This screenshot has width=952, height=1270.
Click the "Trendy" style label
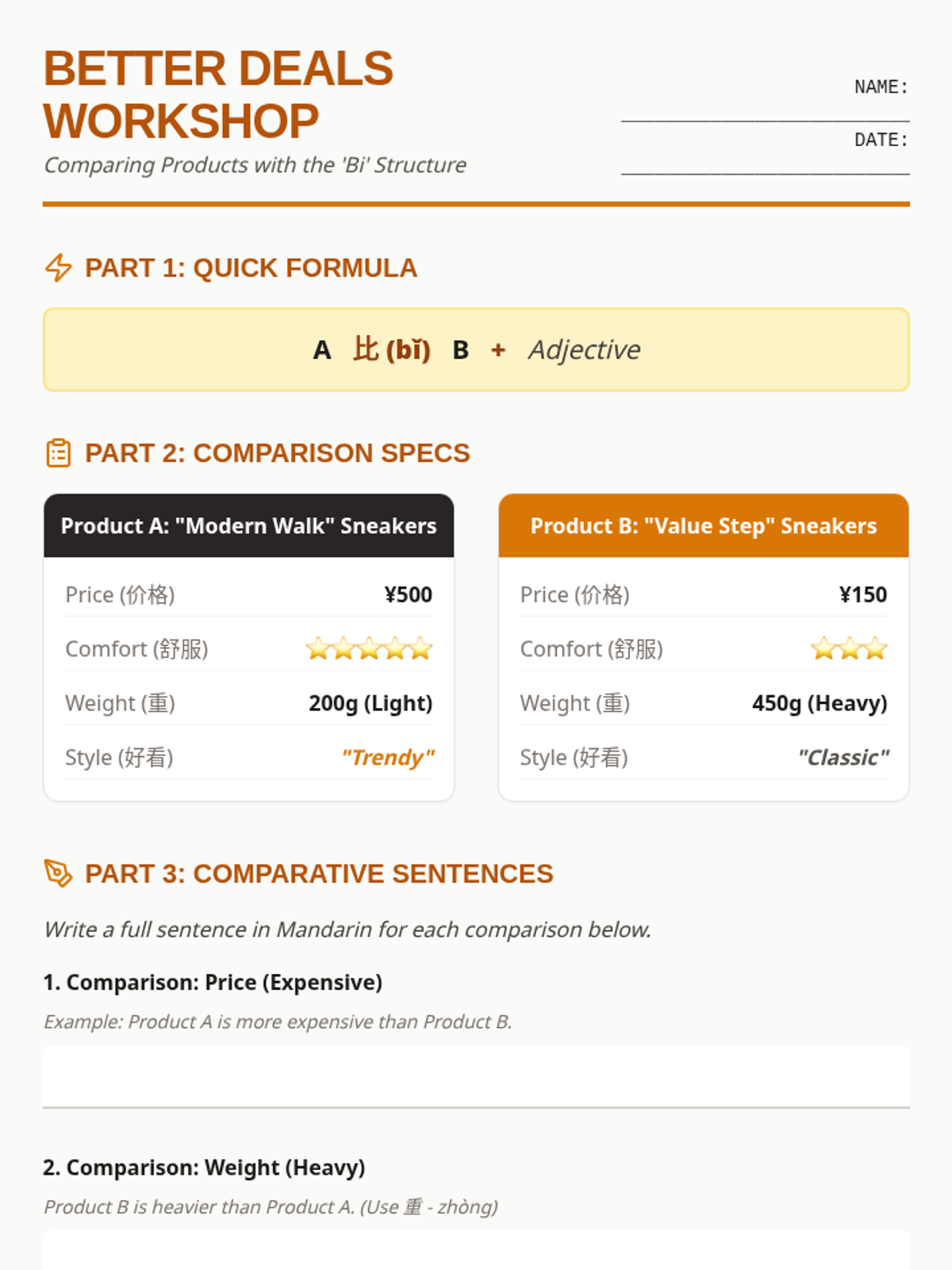click(x=387, y=757)
